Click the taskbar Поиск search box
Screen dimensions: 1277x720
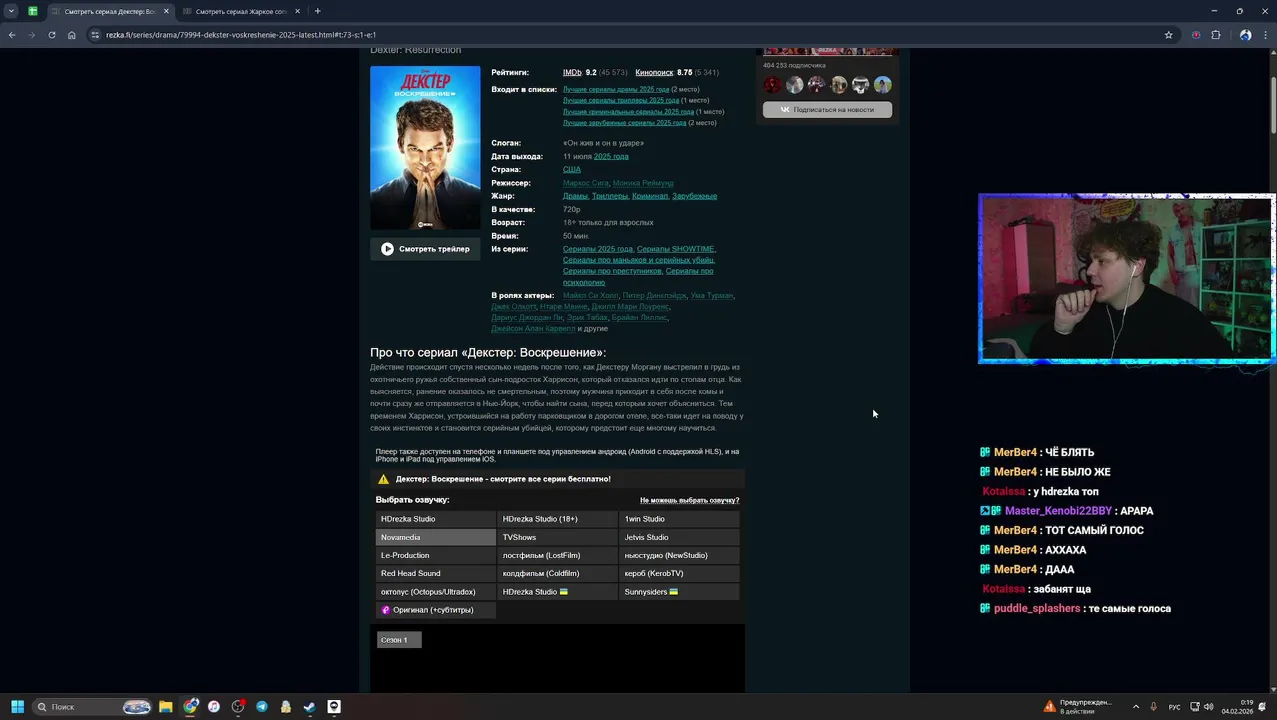tap(92, 707)
